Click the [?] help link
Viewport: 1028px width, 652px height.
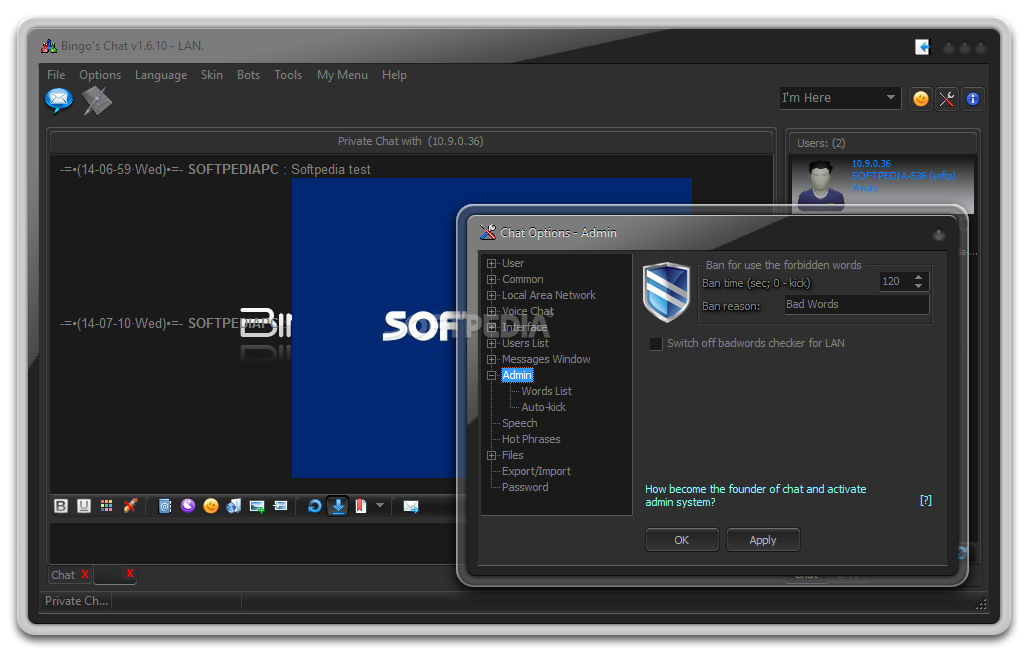[926, 500]
